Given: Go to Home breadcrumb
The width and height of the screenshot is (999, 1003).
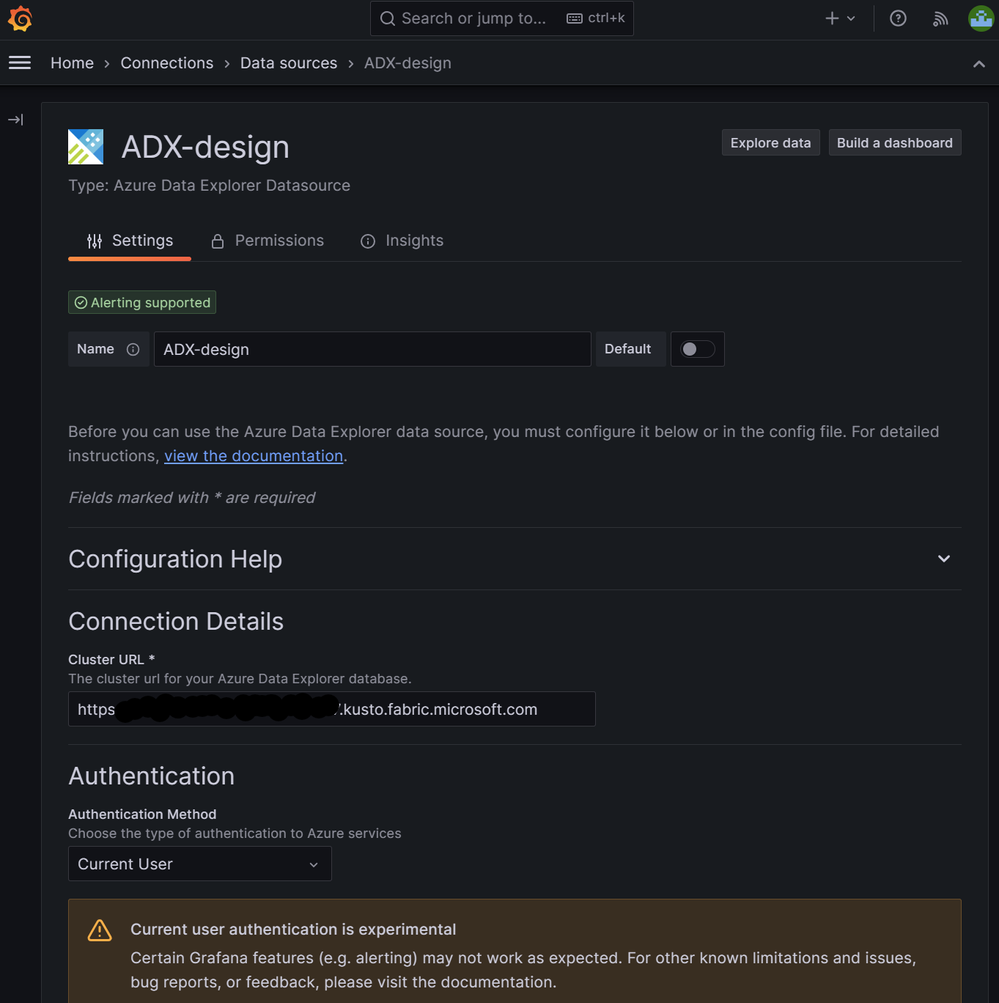Looking at the screenshot, I should pyautogui.click(x=72, y=63).
